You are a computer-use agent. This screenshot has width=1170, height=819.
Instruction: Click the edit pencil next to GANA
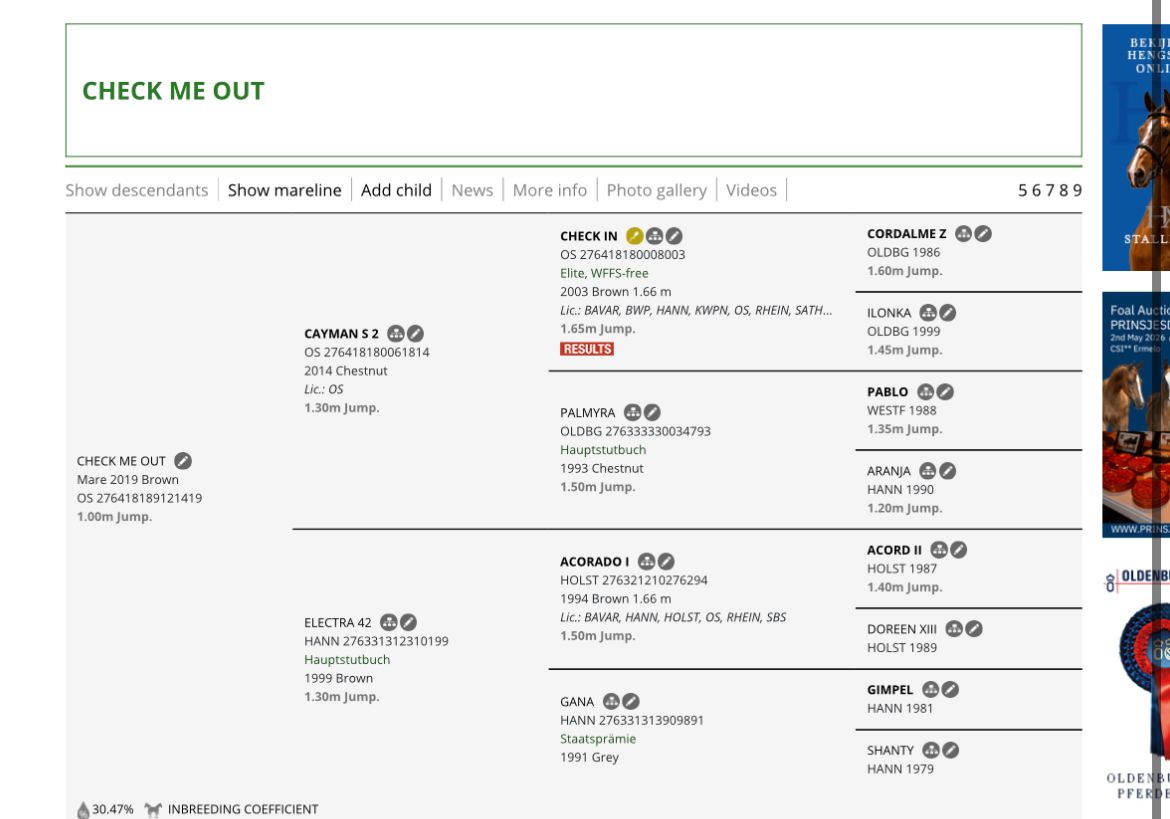click(x=631, y=701)
